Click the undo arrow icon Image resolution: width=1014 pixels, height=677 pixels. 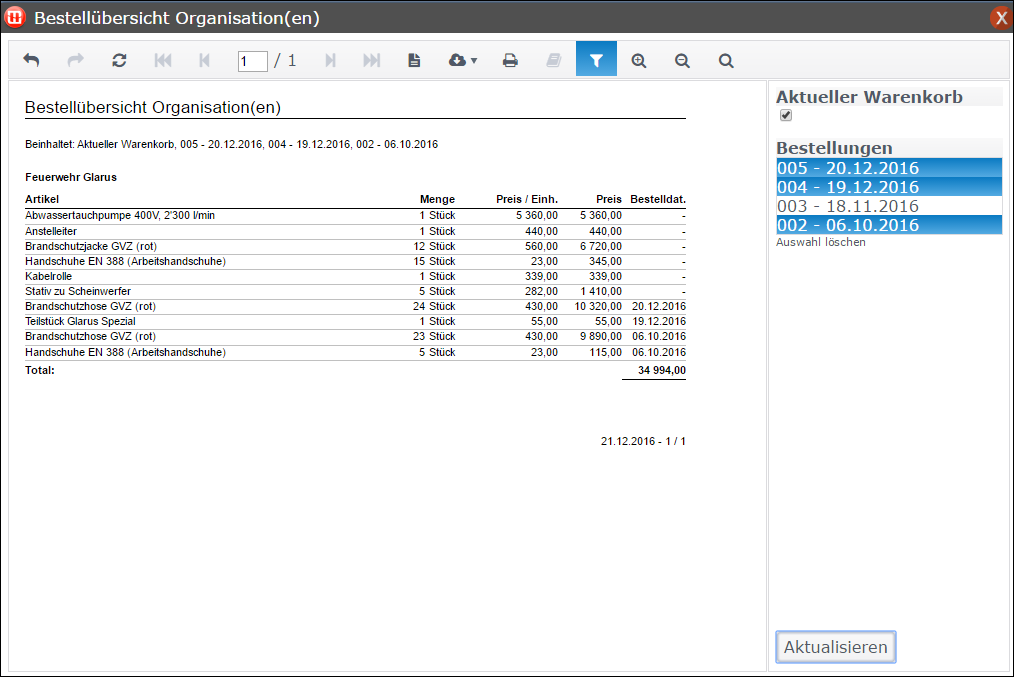tap(30, 60)
